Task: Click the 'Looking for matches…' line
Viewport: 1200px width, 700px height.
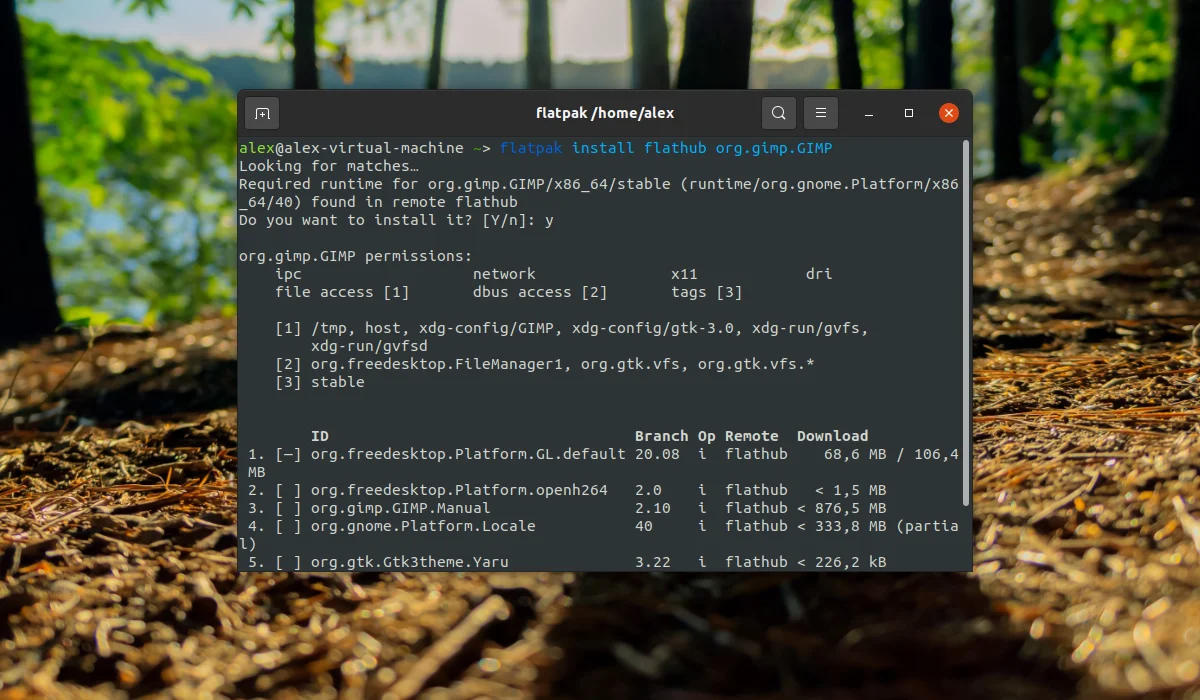Action: click(x=329, y=166)
